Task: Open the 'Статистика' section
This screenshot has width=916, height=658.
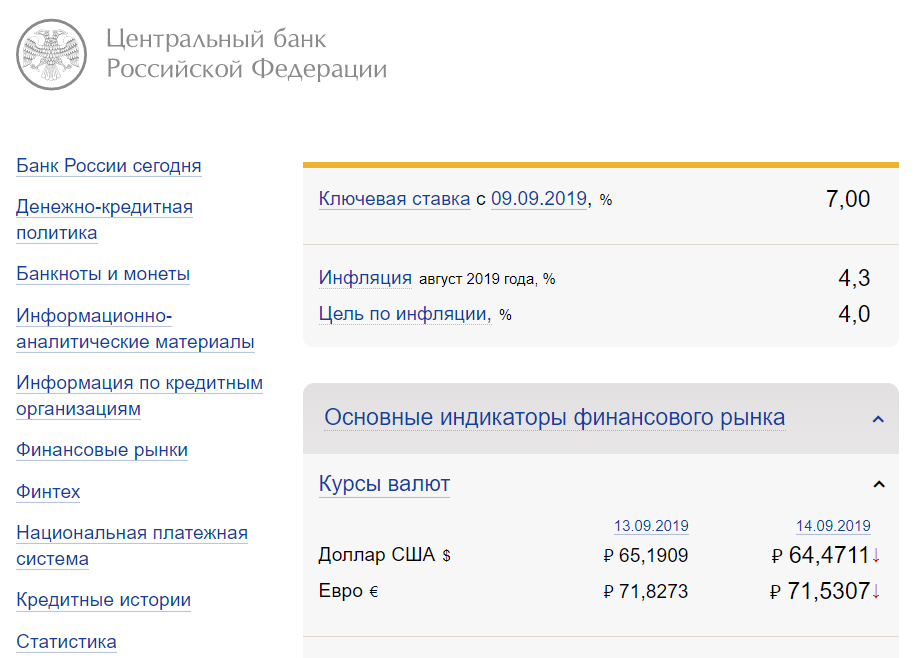Action: 66,642
